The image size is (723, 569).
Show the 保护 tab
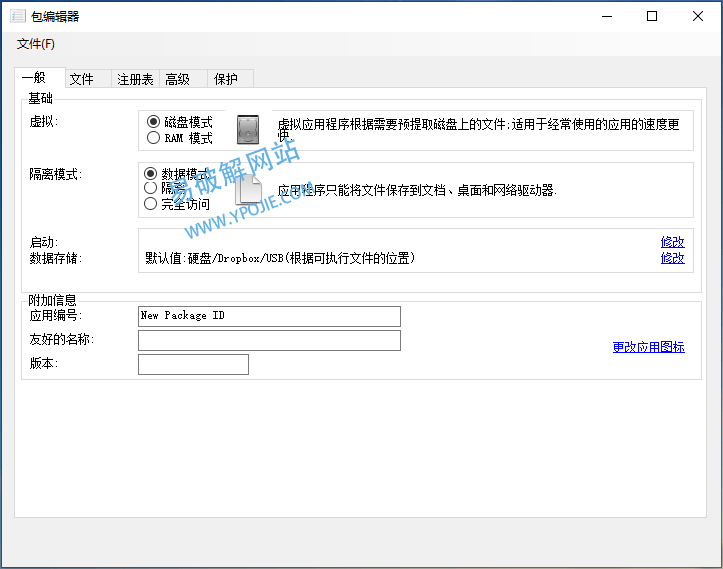tap(226, 79)
